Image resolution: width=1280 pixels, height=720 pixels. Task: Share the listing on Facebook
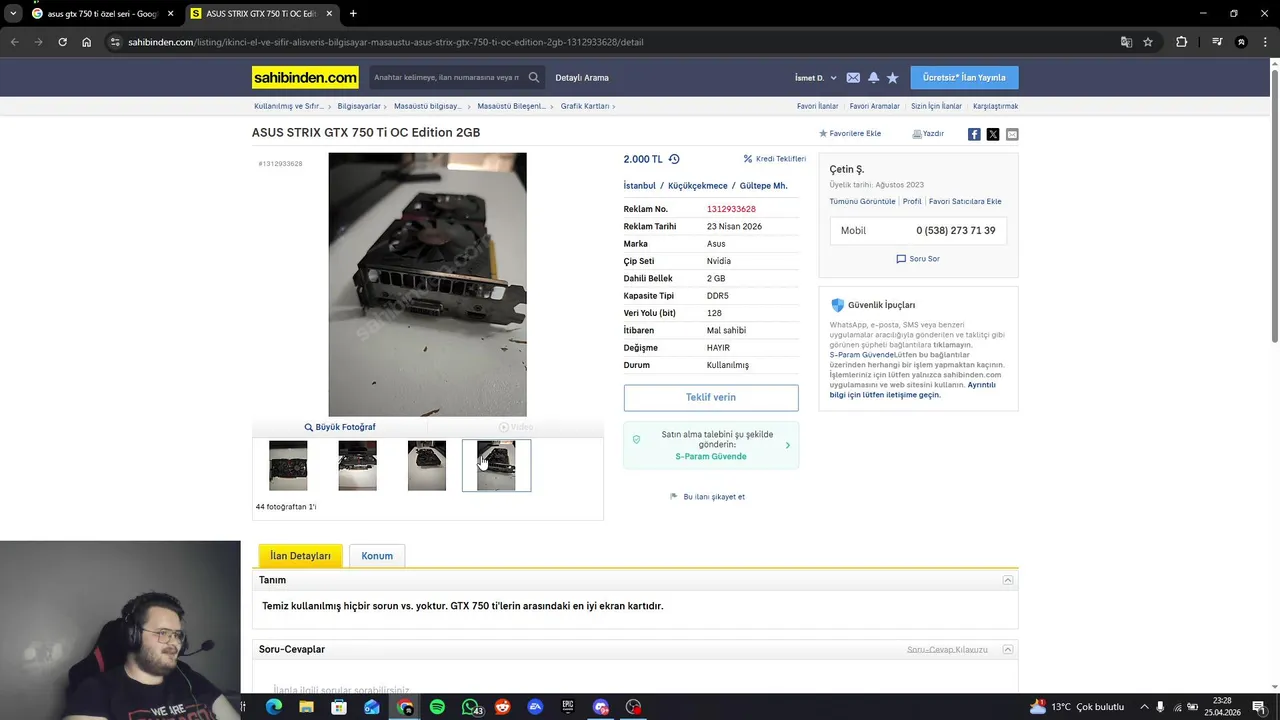974,134
